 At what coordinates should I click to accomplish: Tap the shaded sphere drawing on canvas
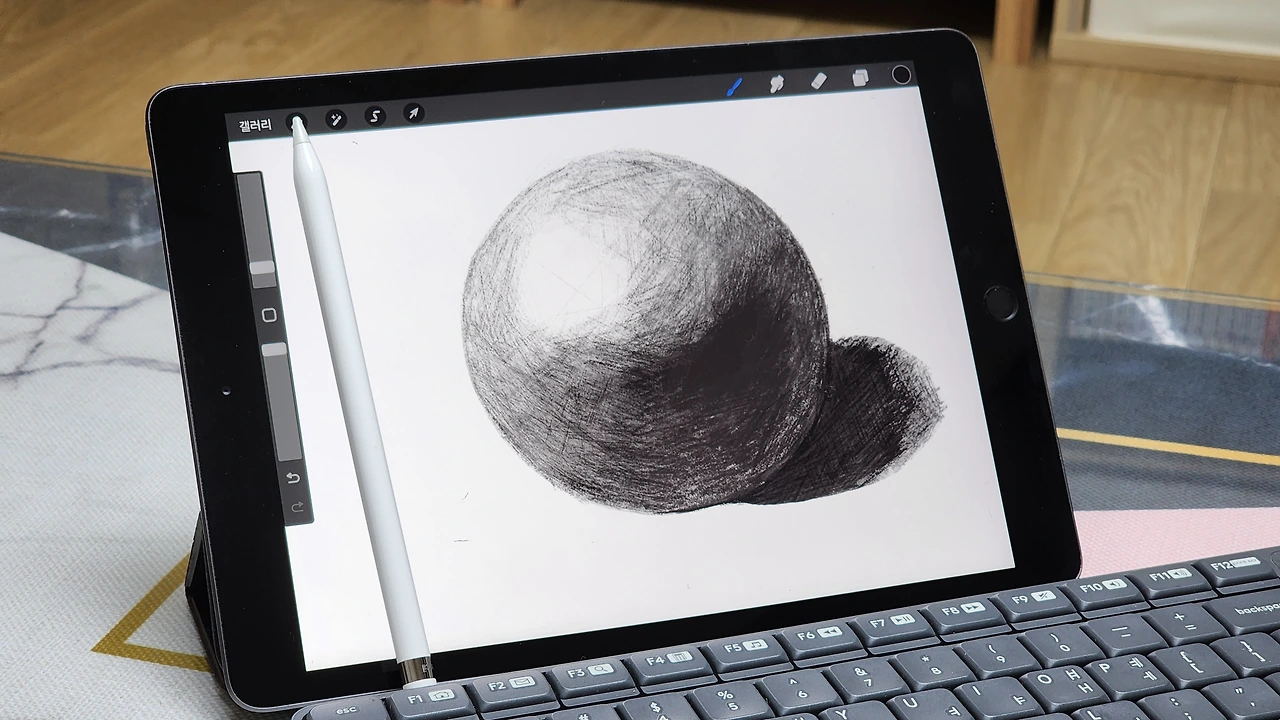pos(645,332)
